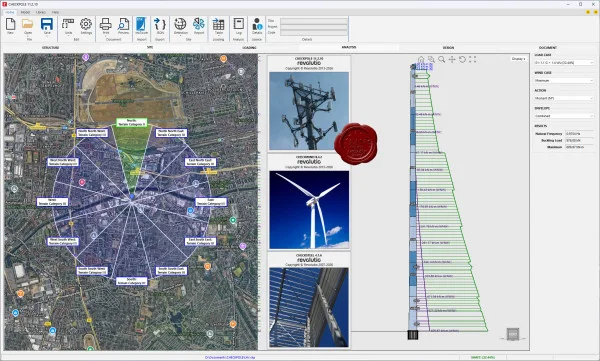Open the site Report icon
This screenshot has height=361, width=600.
(199, 25)
